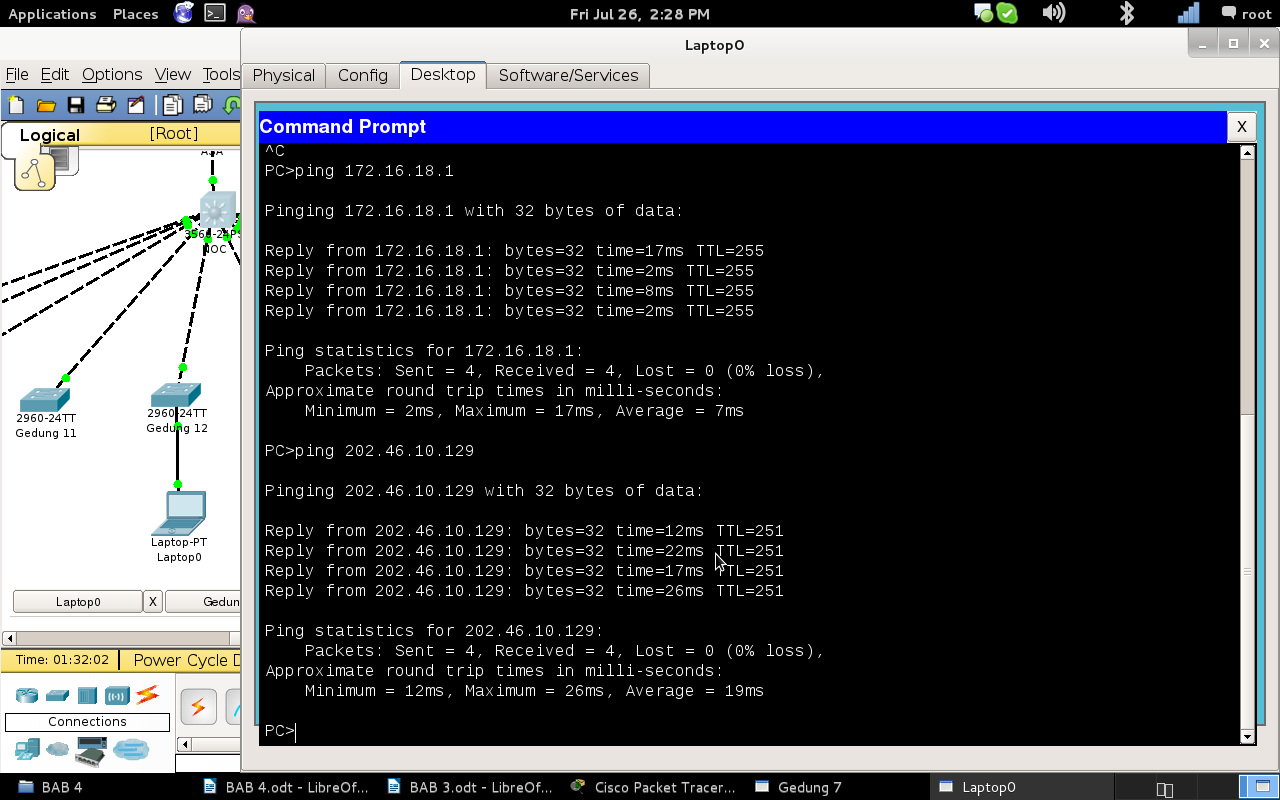Click the workspace horizontal scroll left arrow
Viewport: 1280px width, 800px height.
click(x=10, y=638)
